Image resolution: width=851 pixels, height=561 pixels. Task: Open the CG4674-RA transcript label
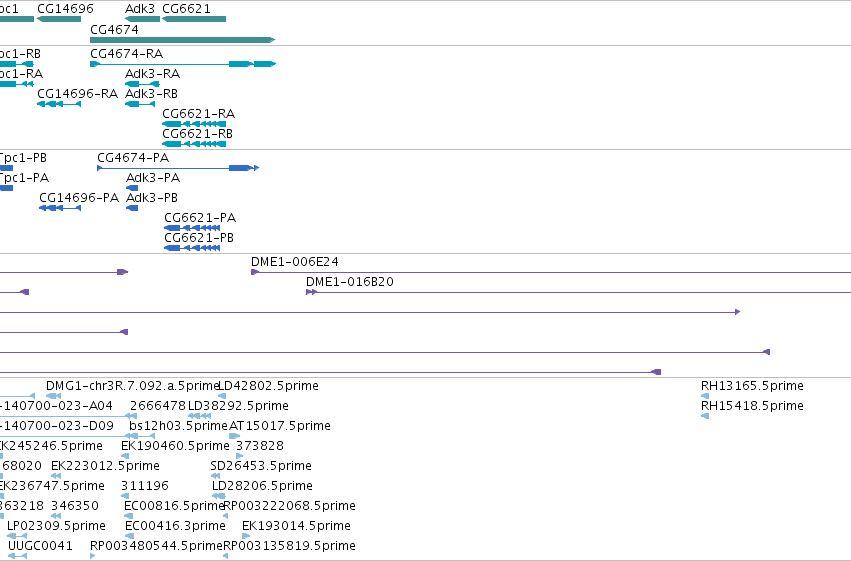[x=126, y=54]
